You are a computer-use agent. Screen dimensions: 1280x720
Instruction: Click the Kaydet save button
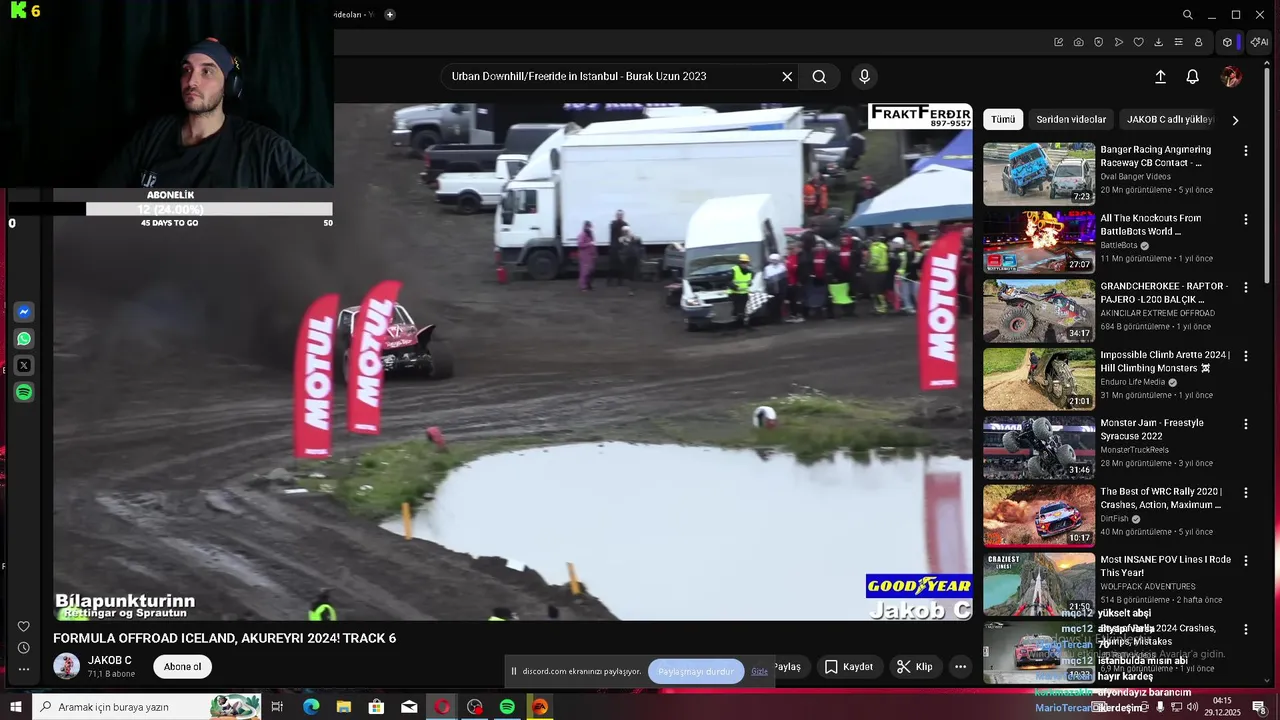click(x=848, y=667)
